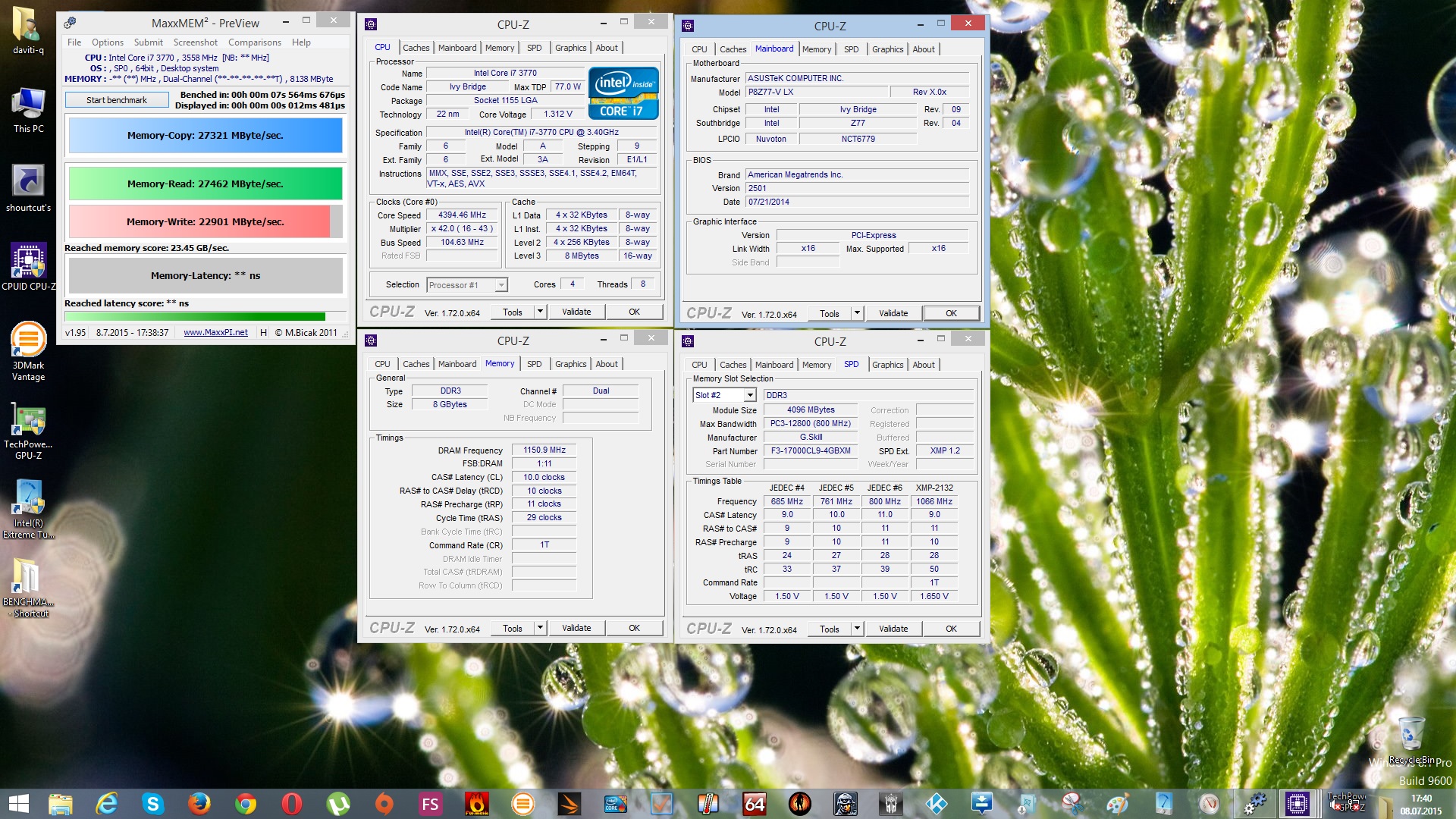The width and height of the screenshot is (1456, 819).
Task: Open Intel Extreme Tuning desktop shortcut
Action: 28,510
